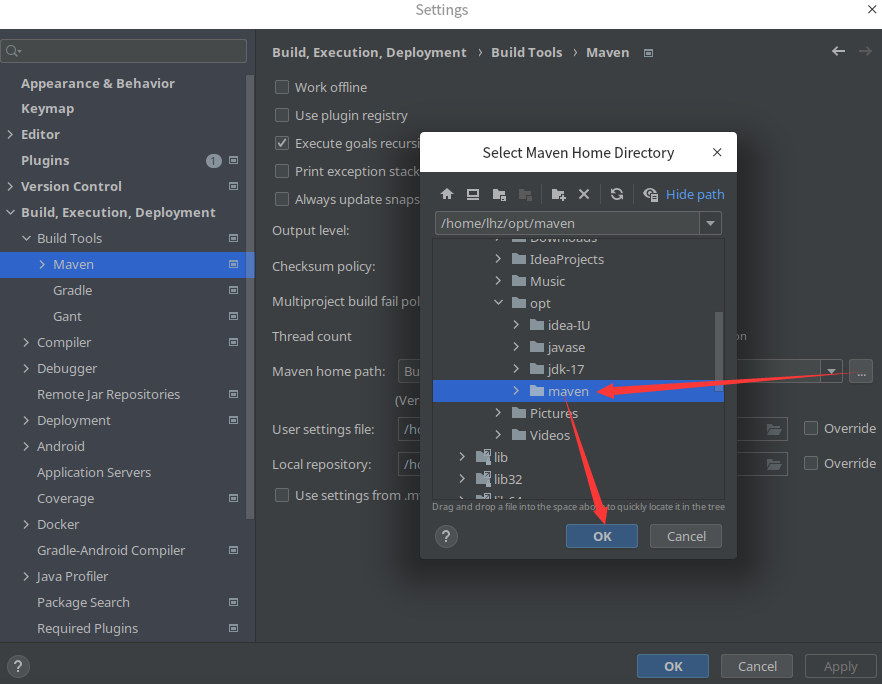Click the Hide path link
The height and width of the screenshot is (684, 882).
click(695, 195)
